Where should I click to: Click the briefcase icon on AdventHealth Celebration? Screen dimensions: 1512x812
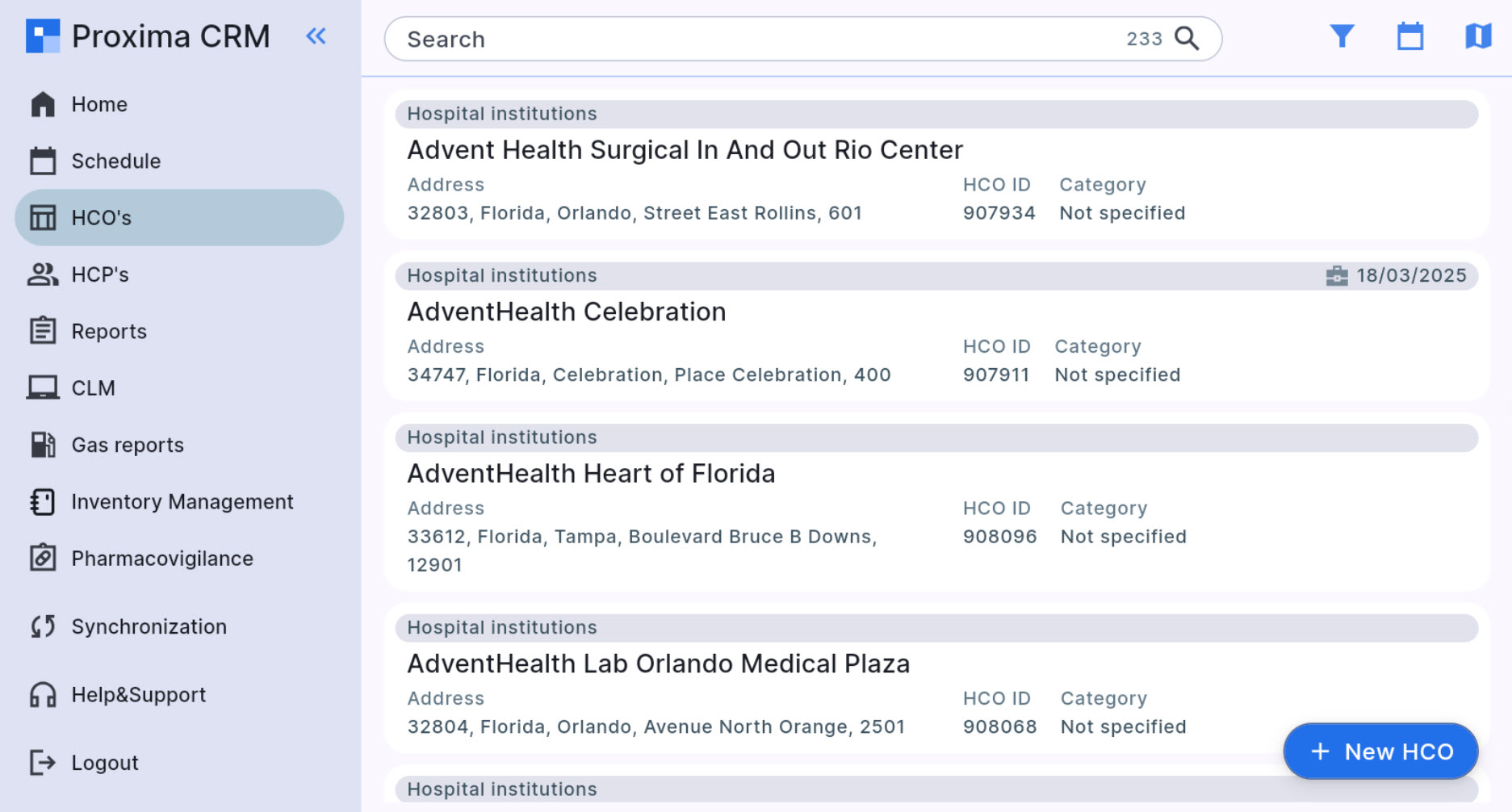tap(1337, 275)
